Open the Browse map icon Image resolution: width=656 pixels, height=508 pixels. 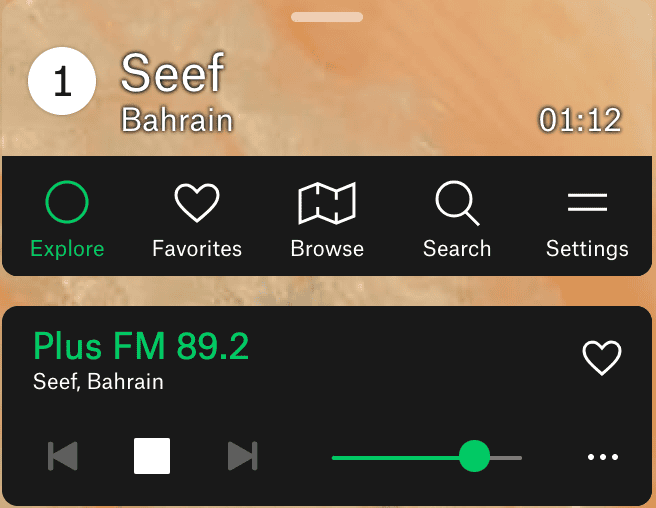pos(327,203)
